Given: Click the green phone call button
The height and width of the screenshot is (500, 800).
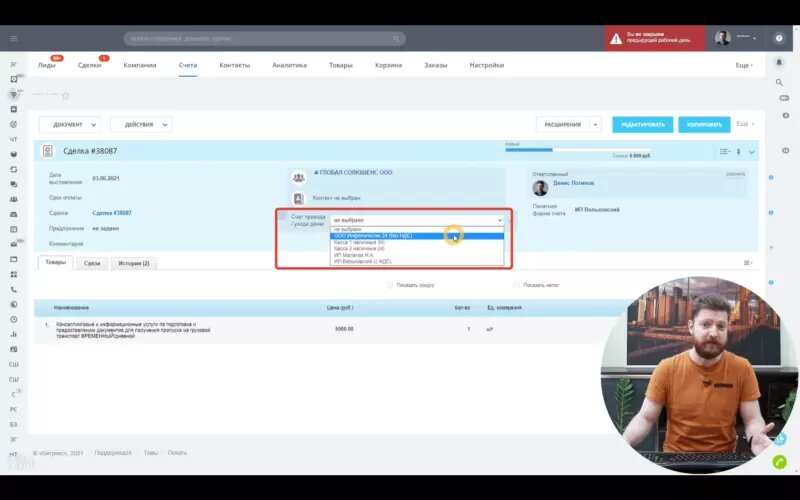Looking at the screenshot, I should click(779, 462).
